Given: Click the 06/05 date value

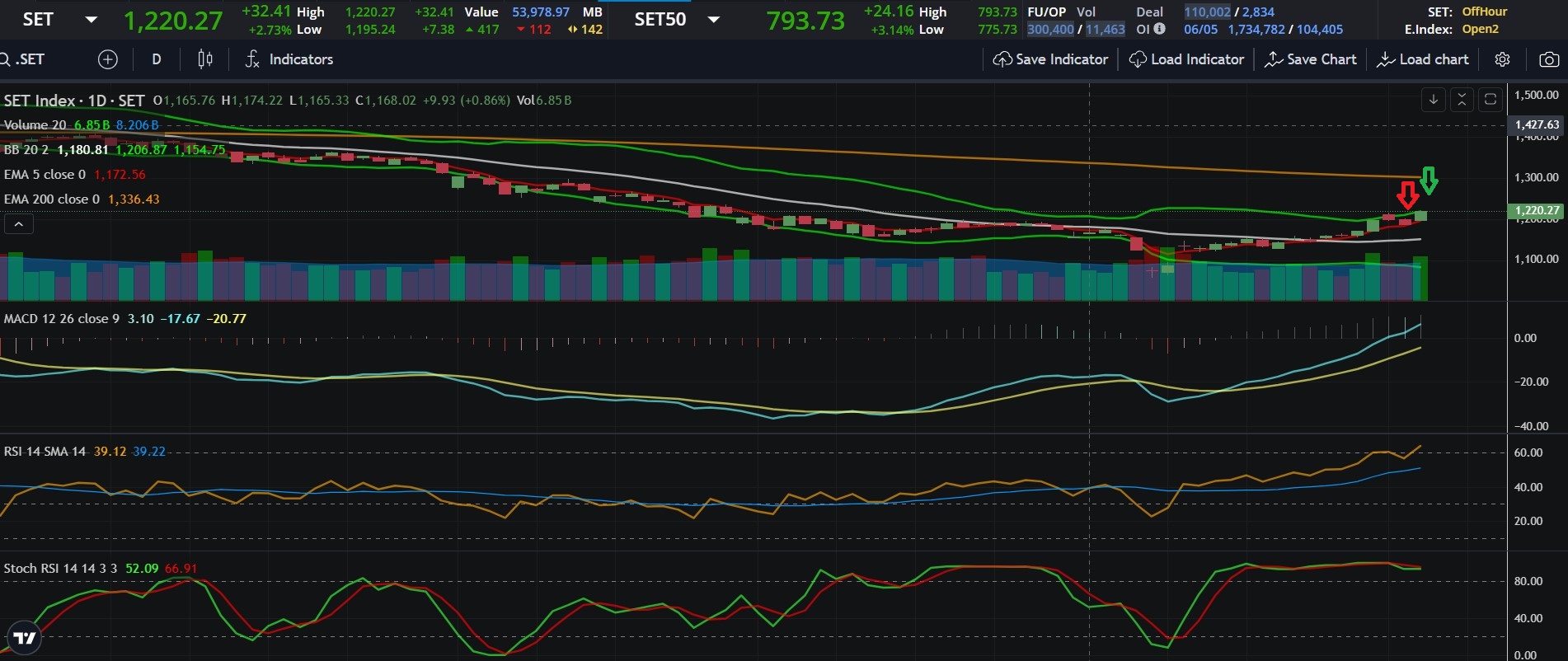Looking at the screenshot, I should click(x=1200, y=29).
